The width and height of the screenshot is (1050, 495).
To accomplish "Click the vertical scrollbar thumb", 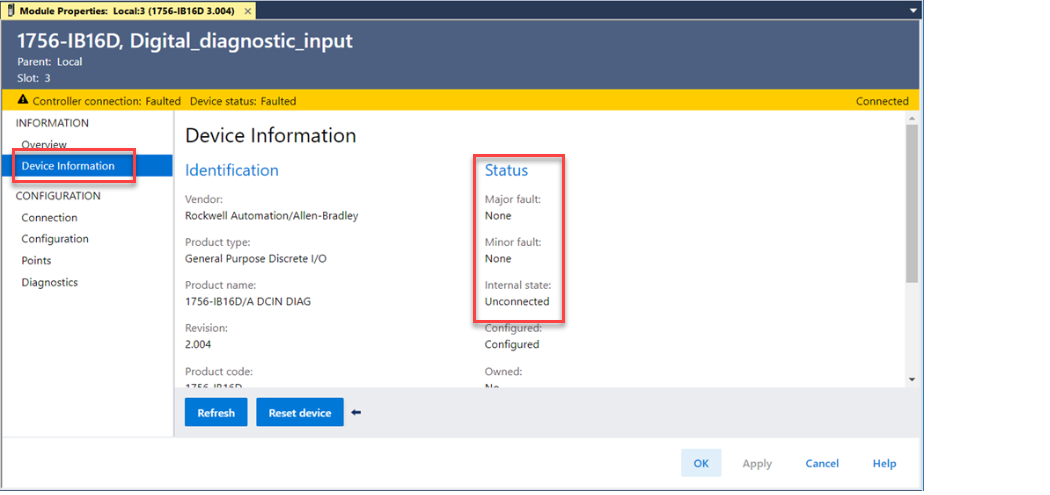I will [911, 203].
